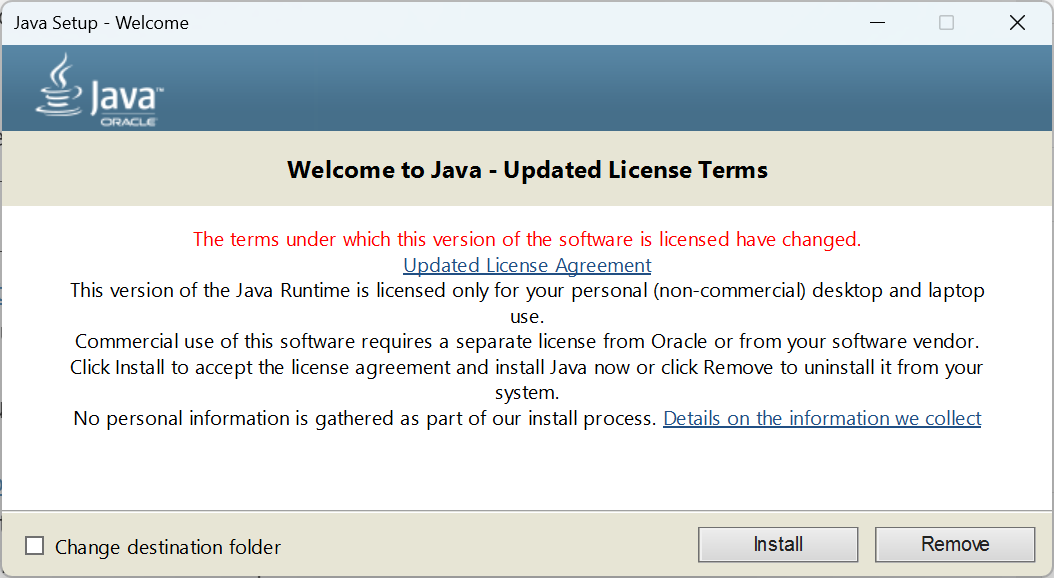This screenshot has height=578, width=1054.
Task: Click the Install button
Action: pyautogui.click(x=778, y=544)
